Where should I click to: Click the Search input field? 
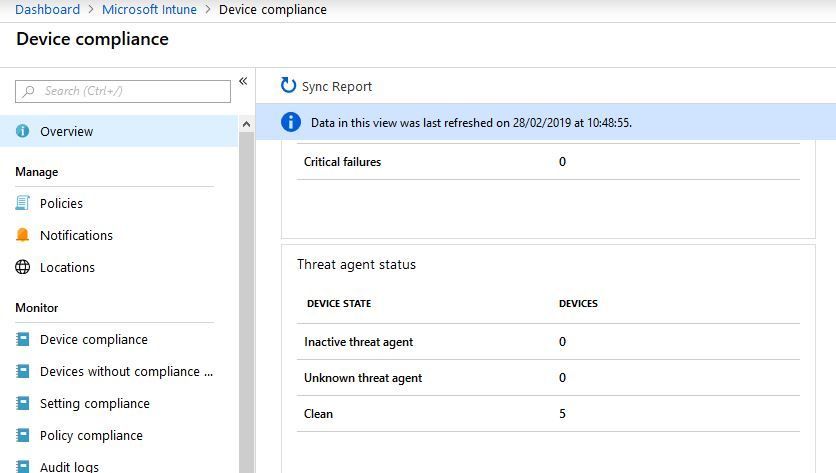pyautogui.click(x=123, y=91)
